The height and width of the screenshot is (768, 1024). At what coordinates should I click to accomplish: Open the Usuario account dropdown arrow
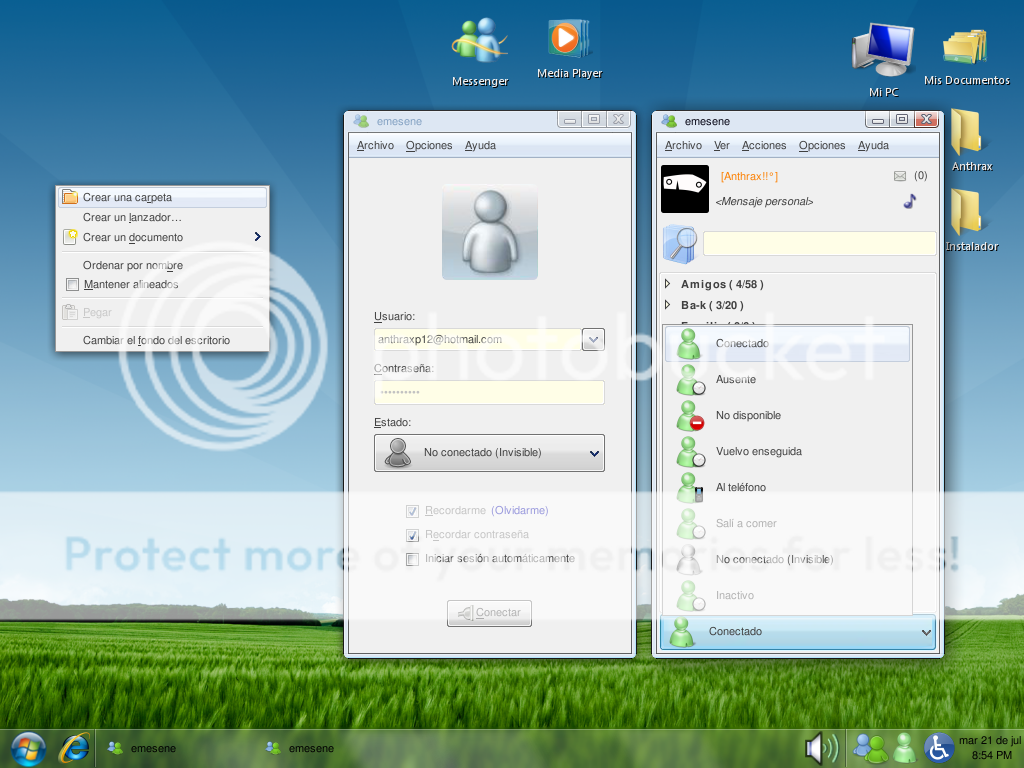pyautogui.click(x=593, y=340)
